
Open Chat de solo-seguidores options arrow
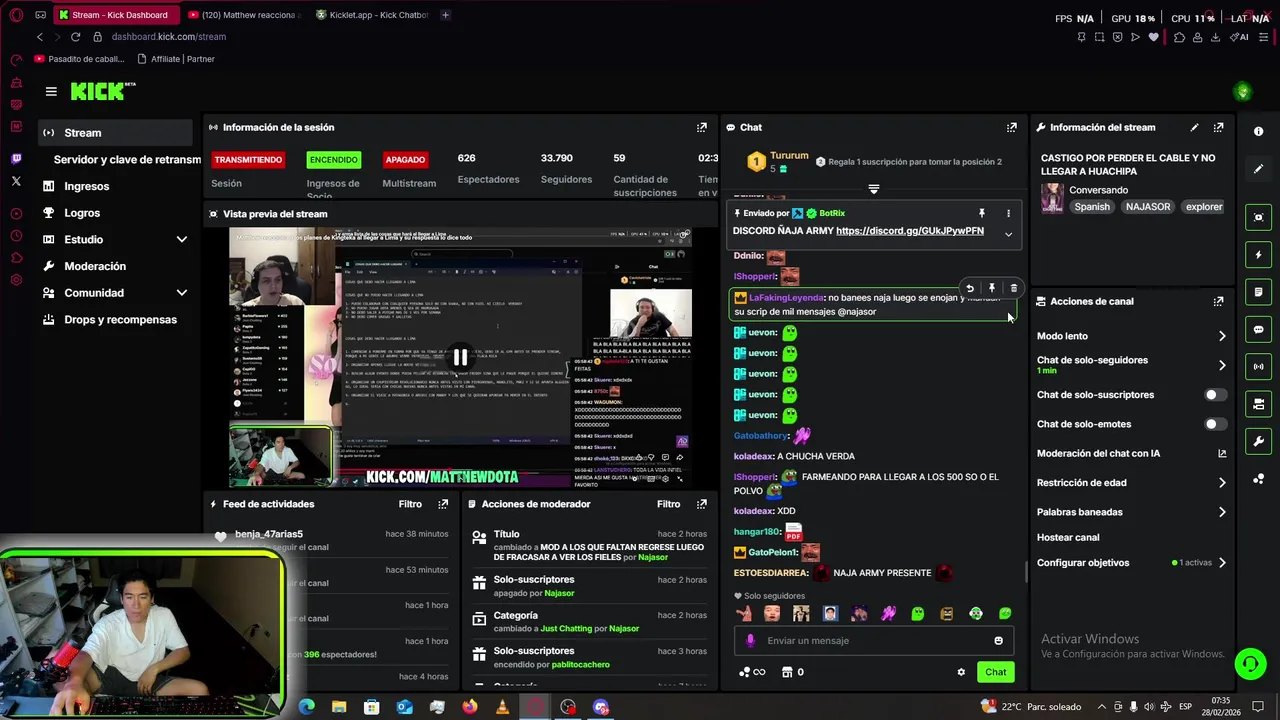tap(1222, 365)
